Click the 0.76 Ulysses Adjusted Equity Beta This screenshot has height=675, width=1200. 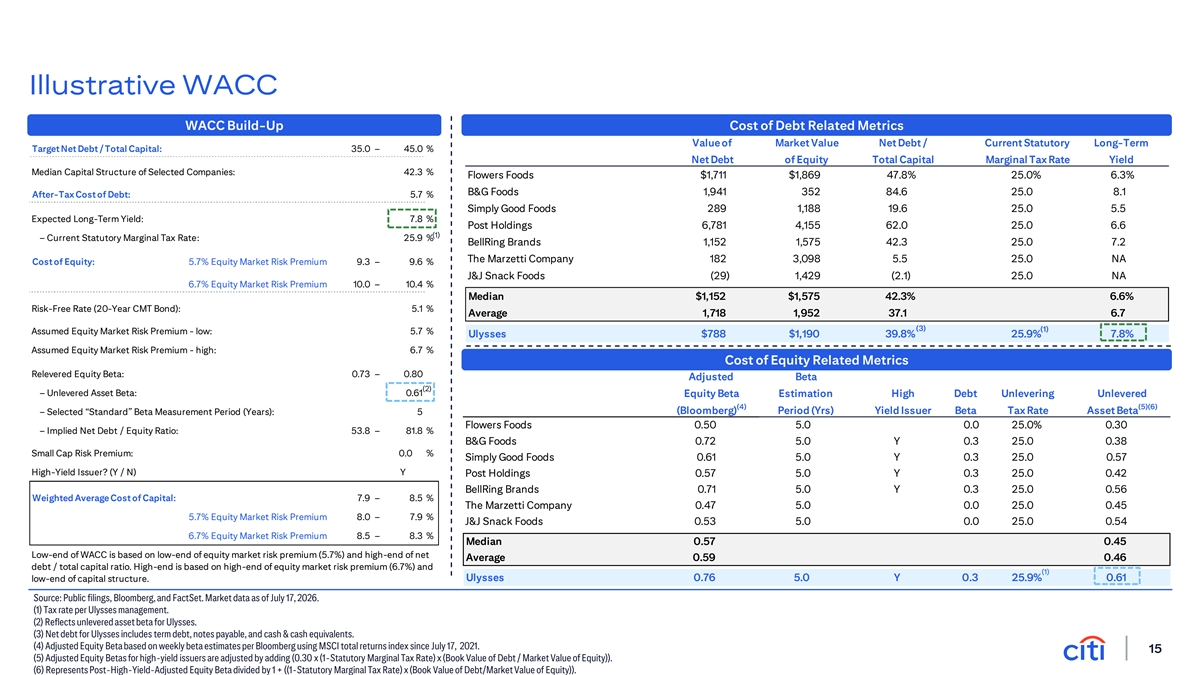706,577
